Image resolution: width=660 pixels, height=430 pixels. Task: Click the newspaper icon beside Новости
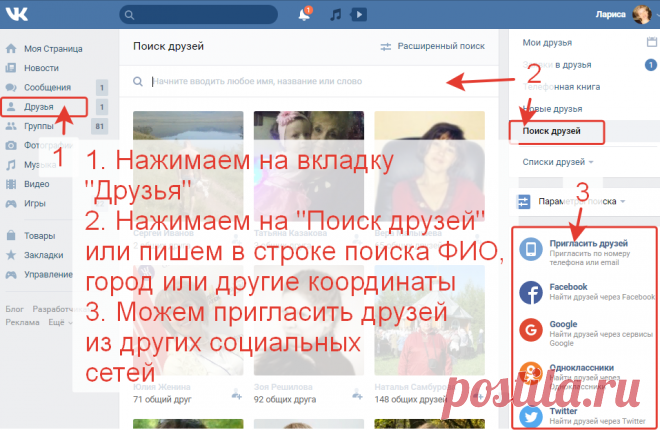[x=11, y=68]
